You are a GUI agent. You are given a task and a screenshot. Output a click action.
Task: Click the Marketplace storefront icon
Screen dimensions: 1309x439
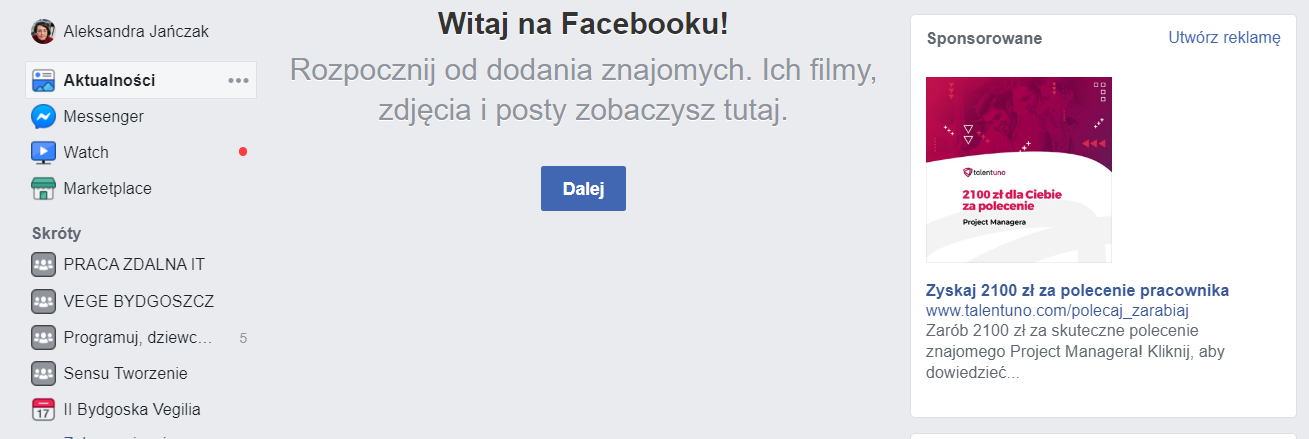pos(43,189)
